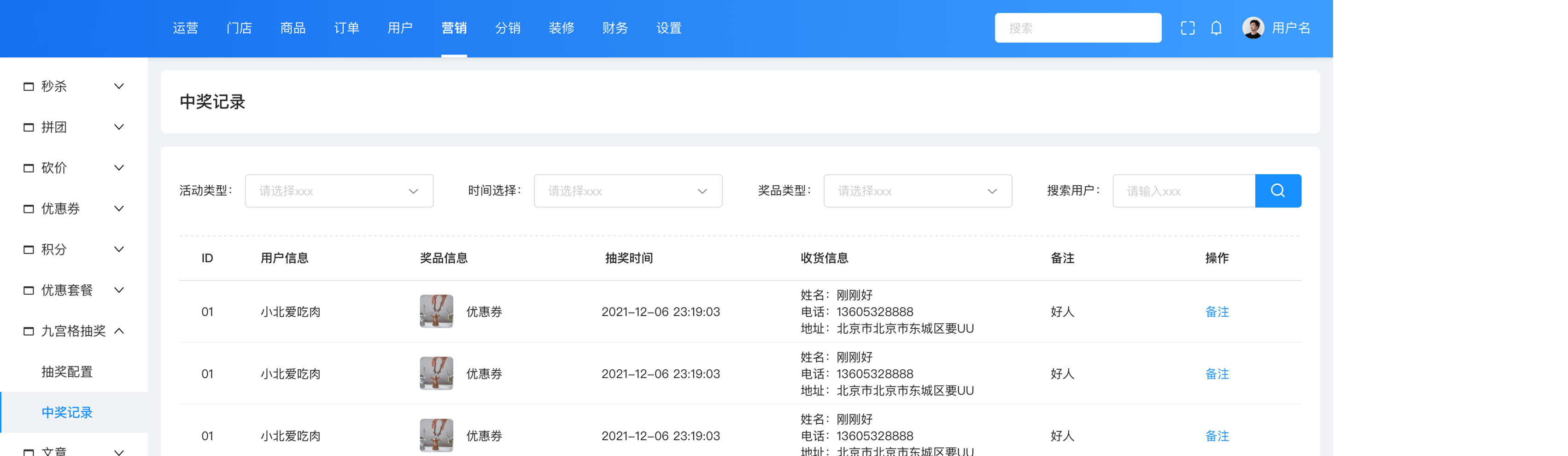Select 抽奖配置 in the sidebar
Screen dimensions: 1568x456
click(67, 372)
